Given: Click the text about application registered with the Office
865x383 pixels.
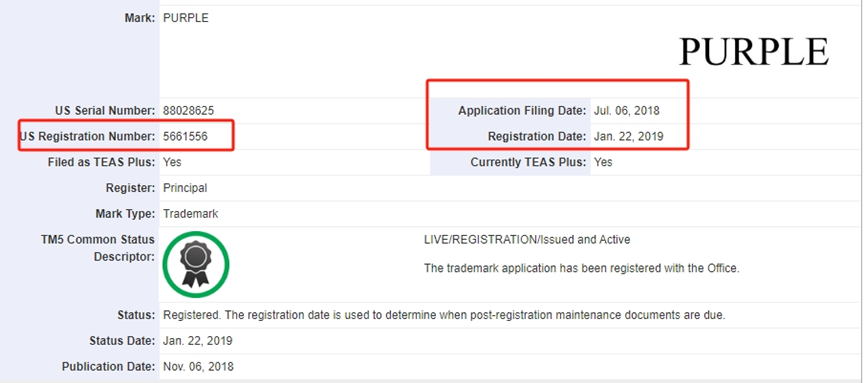Looking at the screenshot, I should tap(581, 269).
